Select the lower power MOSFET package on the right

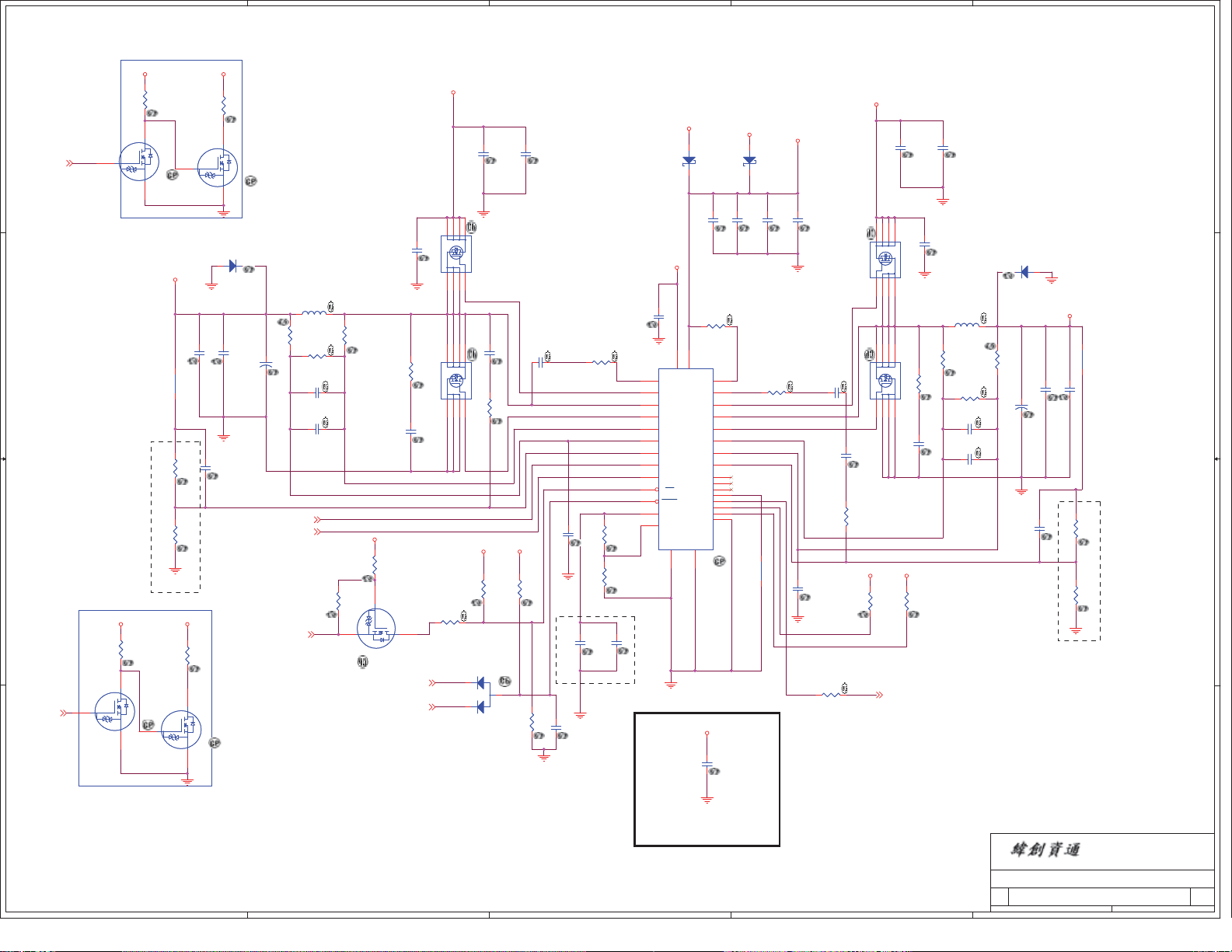click(x=885, y=381)
